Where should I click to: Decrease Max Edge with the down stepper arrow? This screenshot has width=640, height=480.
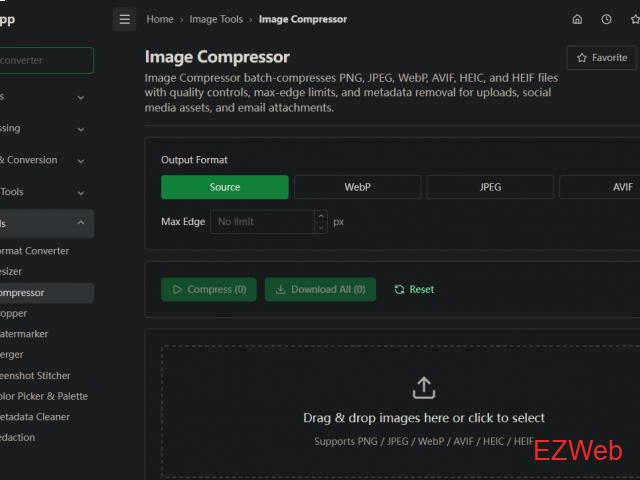click(x=320, y=228)
